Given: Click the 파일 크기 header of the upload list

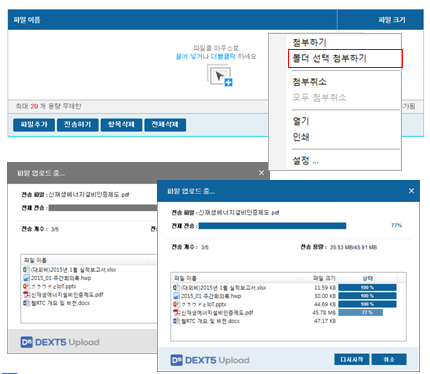Looking at the screenshot, I should [x=380, y=20].
